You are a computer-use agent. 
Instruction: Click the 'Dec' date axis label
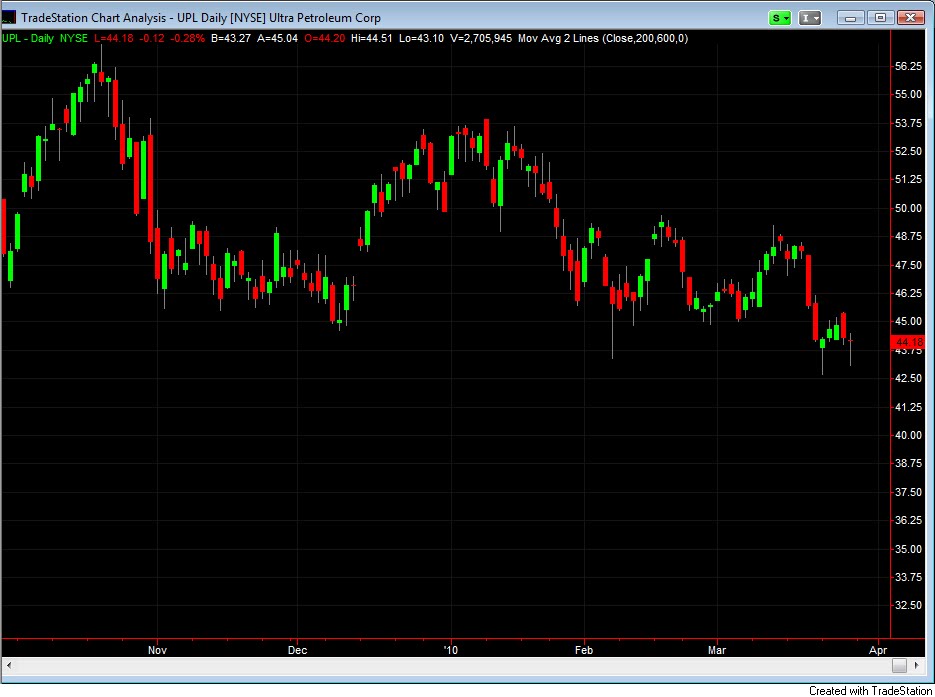(297, 650)
